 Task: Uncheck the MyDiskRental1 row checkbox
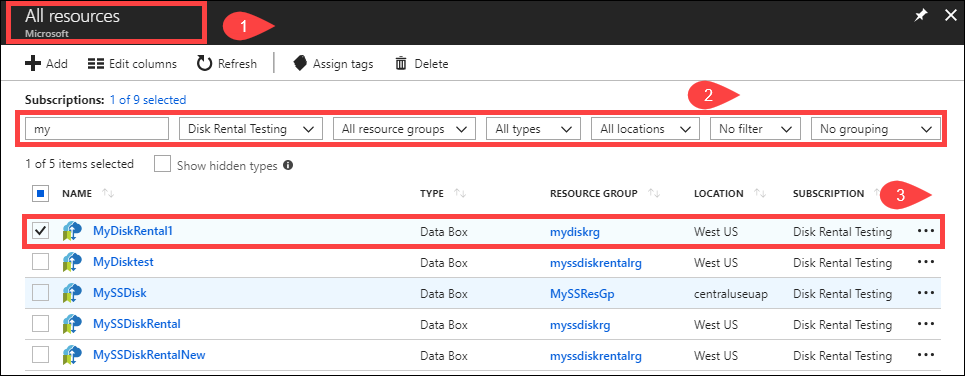(x=41, y=231)
